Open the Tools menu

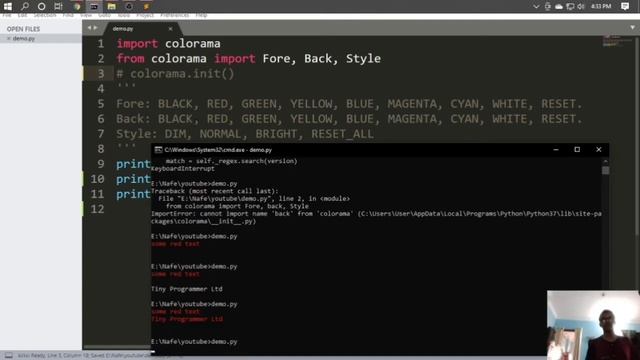[x=124, y=15]
